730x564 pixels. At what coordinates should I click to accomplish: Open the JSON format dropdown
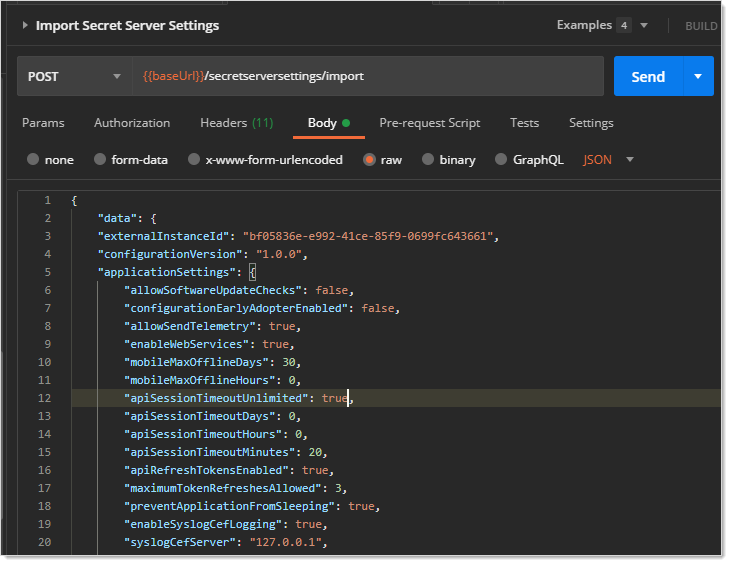609,160
